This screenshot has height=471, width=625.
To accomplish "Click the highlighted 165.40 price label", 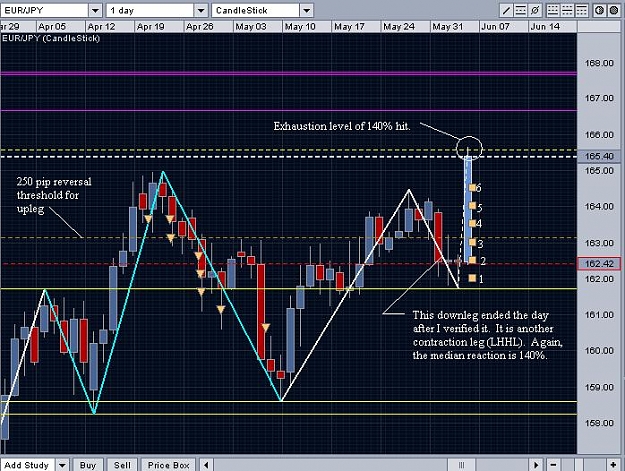I will coord(599,156).
